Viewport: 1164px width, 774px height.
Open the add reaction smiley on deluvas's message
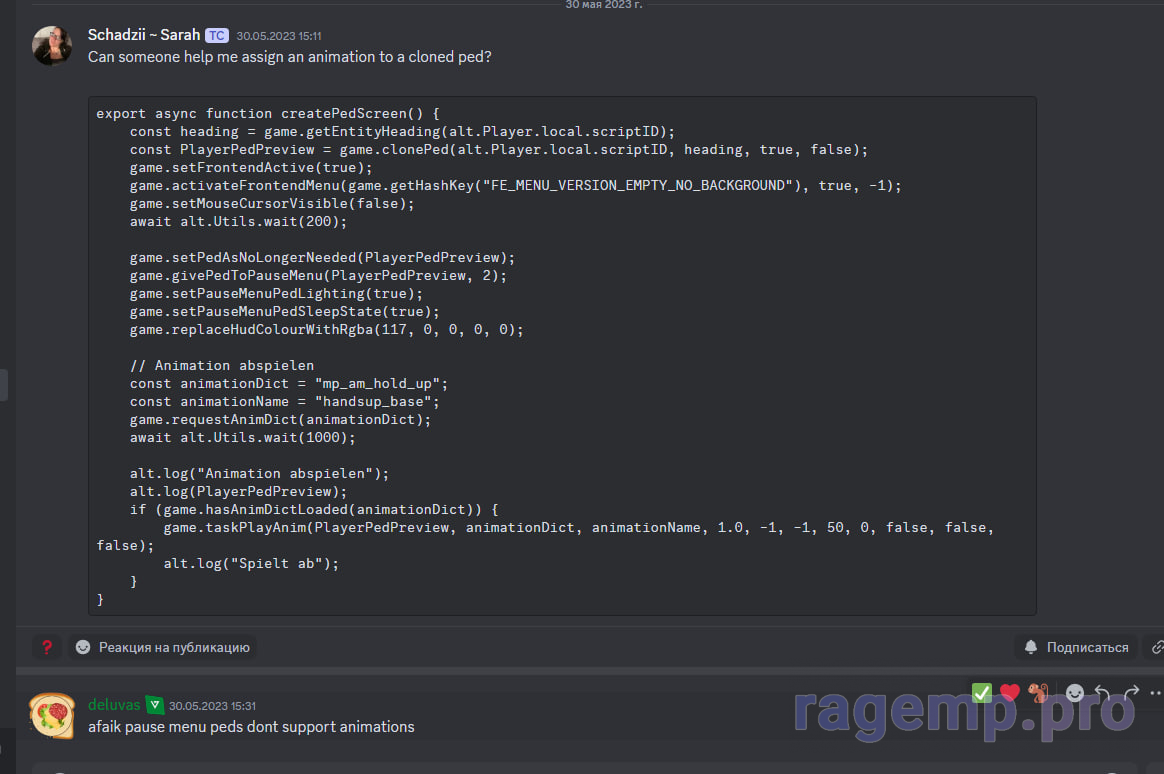(1074, 692)
